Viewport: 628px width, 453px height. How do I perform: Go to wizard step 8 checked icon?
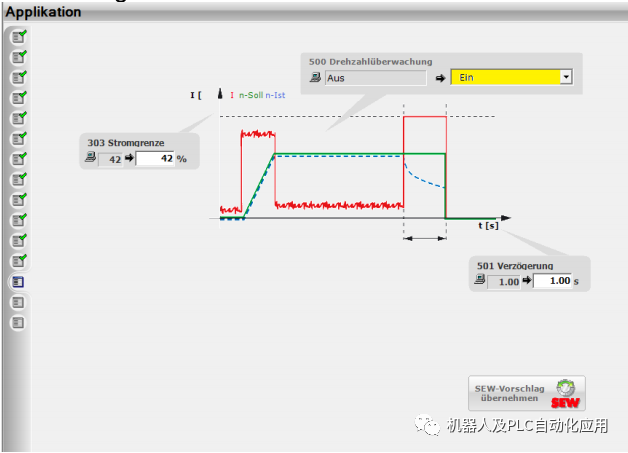(x=18, y=180)
